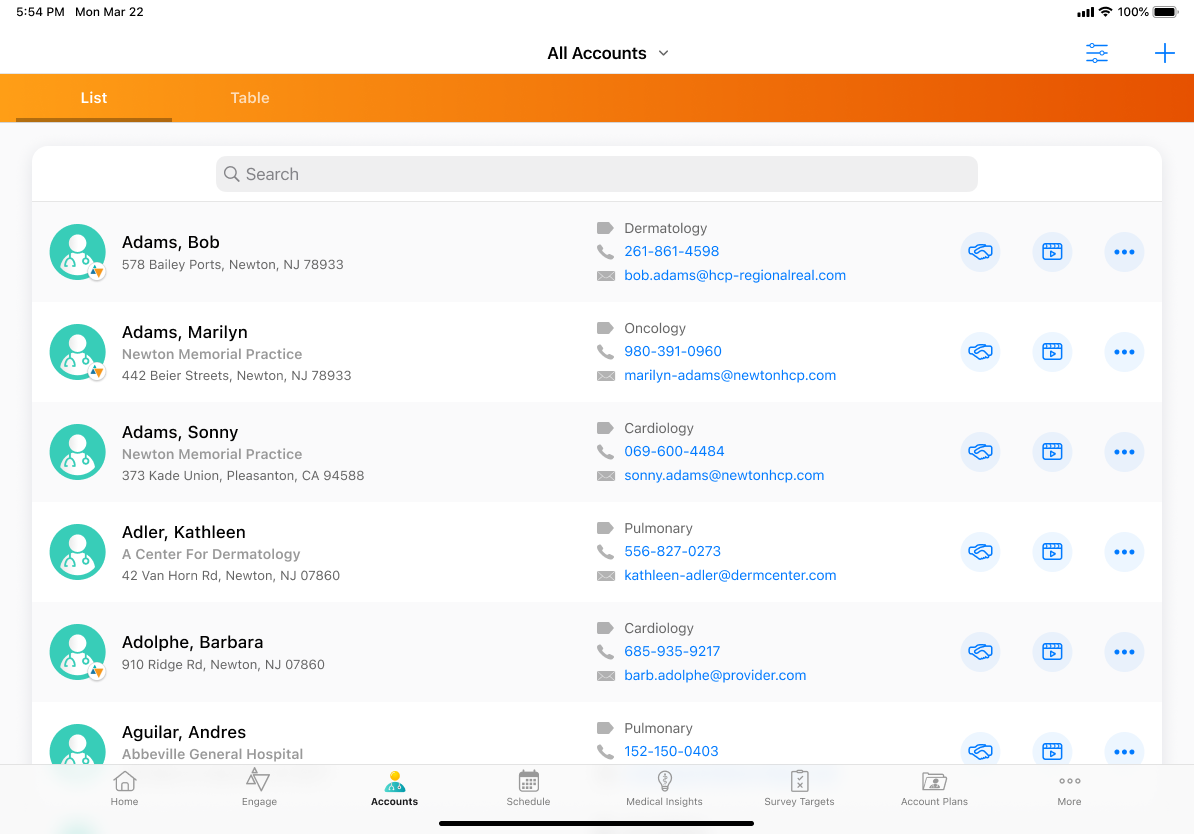Expand the All Accounts dropdown
Image resolution: width=1194 pixels, height=834 pixels.
608,54
